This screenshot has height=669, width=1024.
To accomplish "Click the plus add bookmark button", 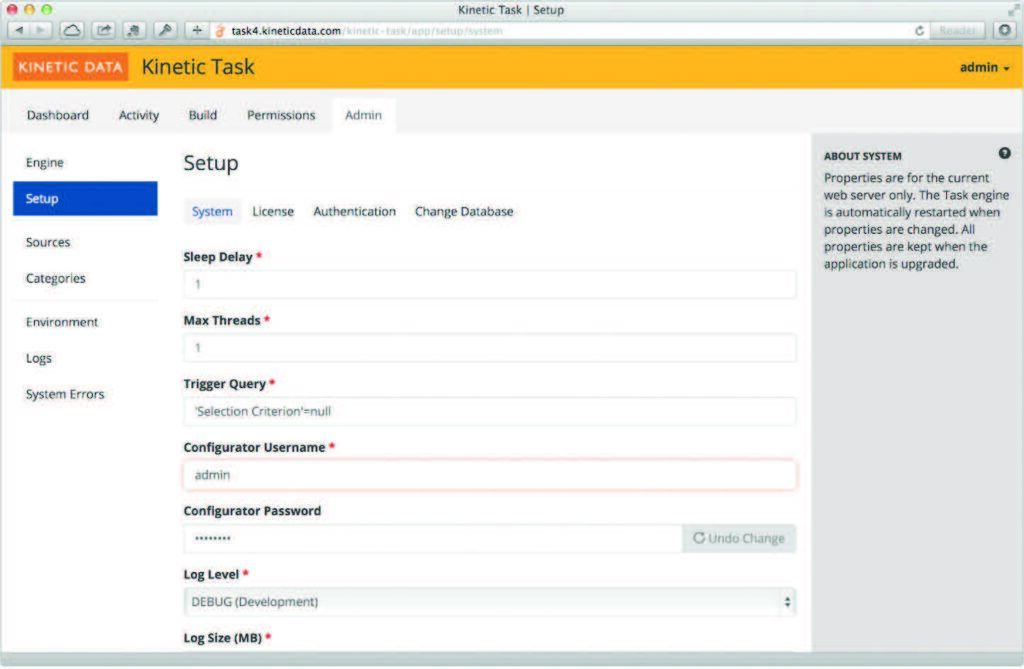I will coord(197,30).
